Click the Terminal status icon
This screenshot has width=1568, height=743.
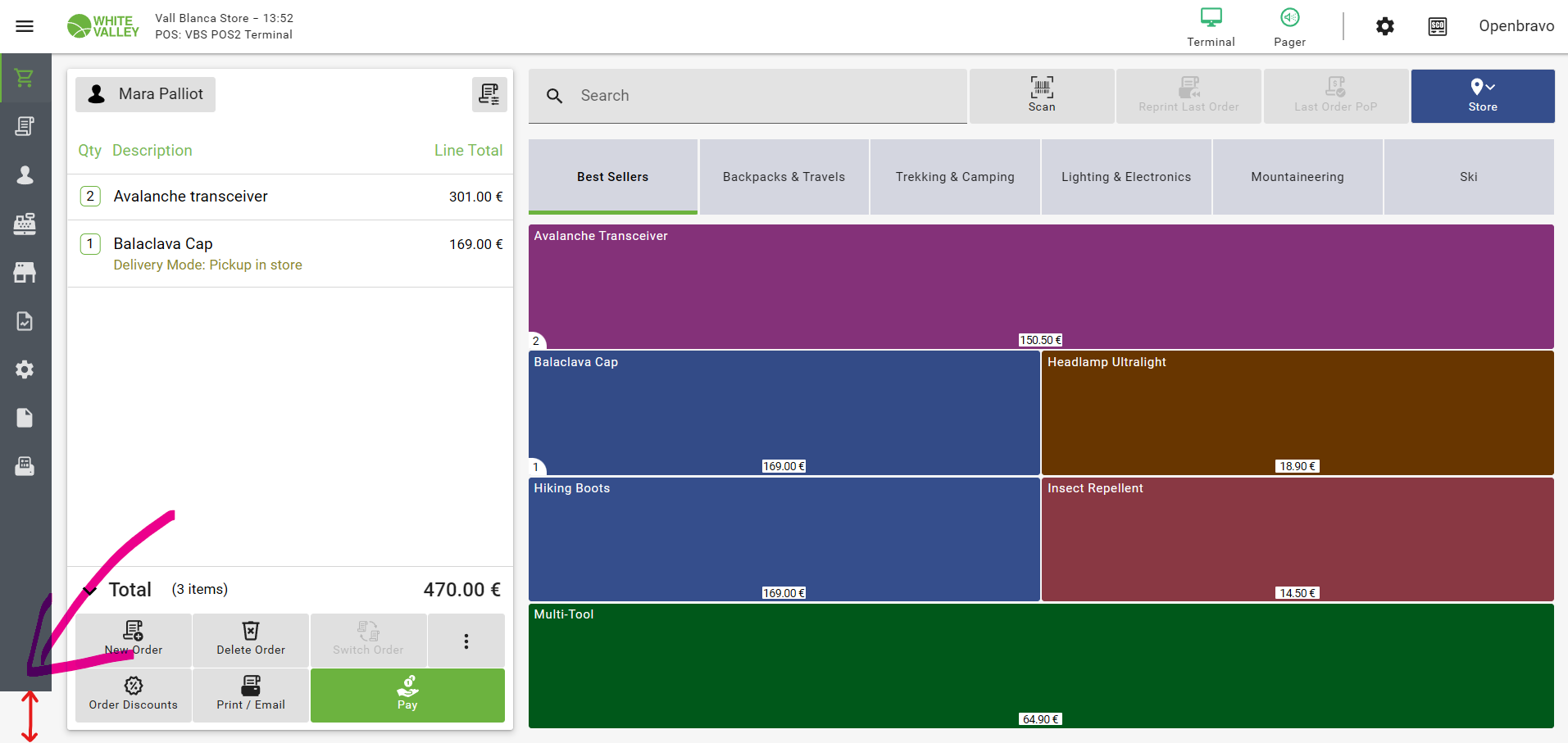1211,27
